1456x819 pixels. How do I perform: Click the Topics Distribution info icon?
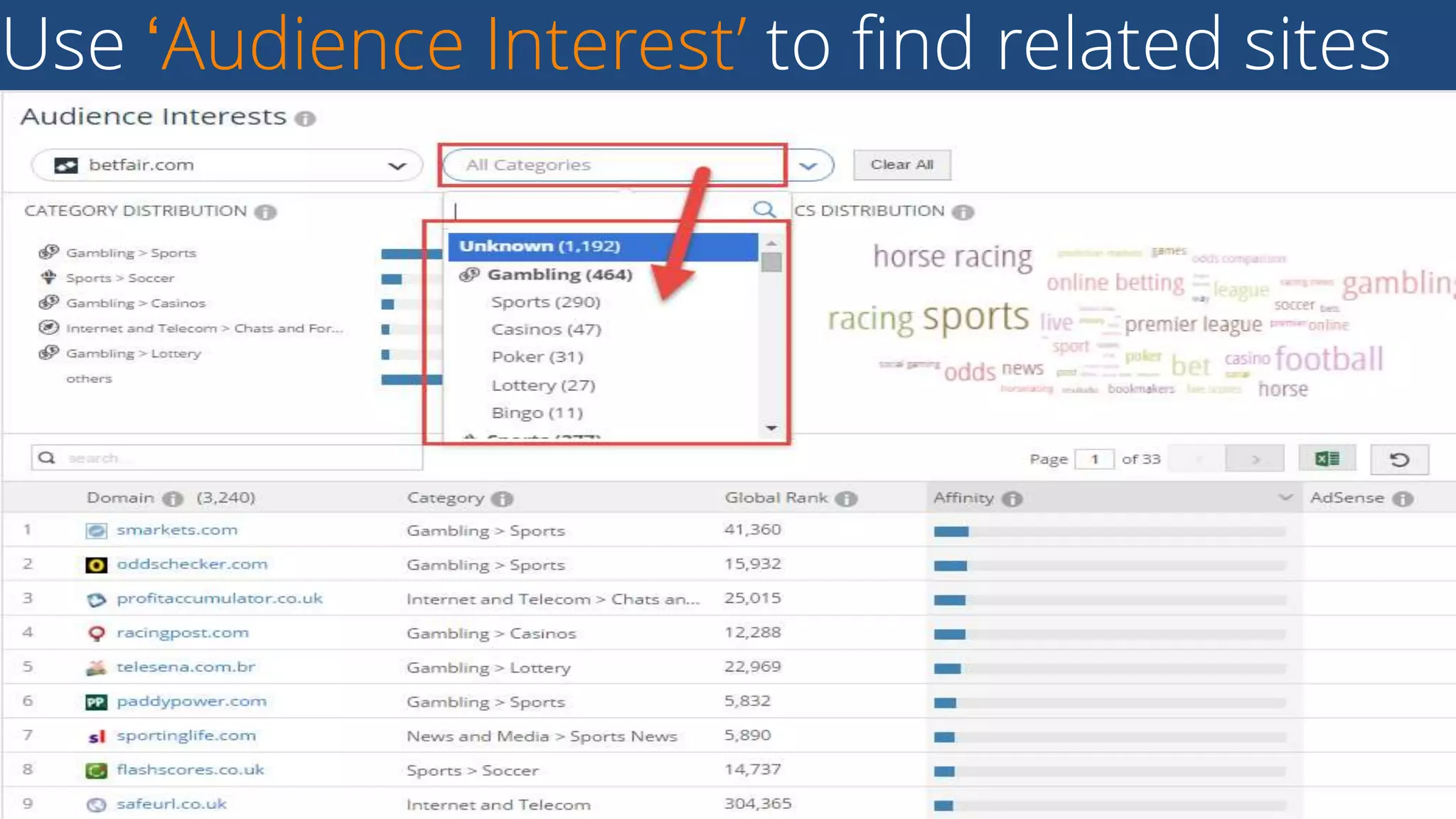963,212
